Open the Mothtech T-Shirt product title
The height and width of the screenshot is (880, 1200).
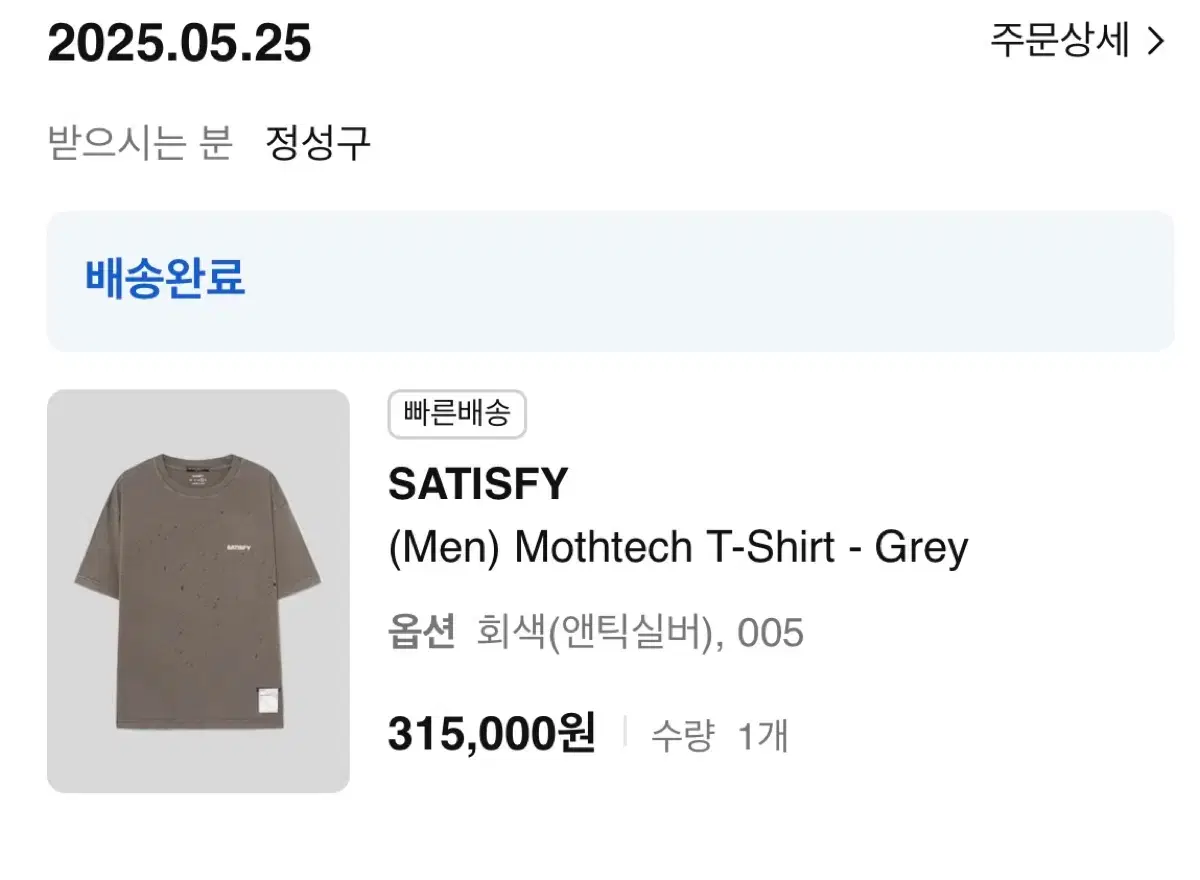tap(678, 547)
